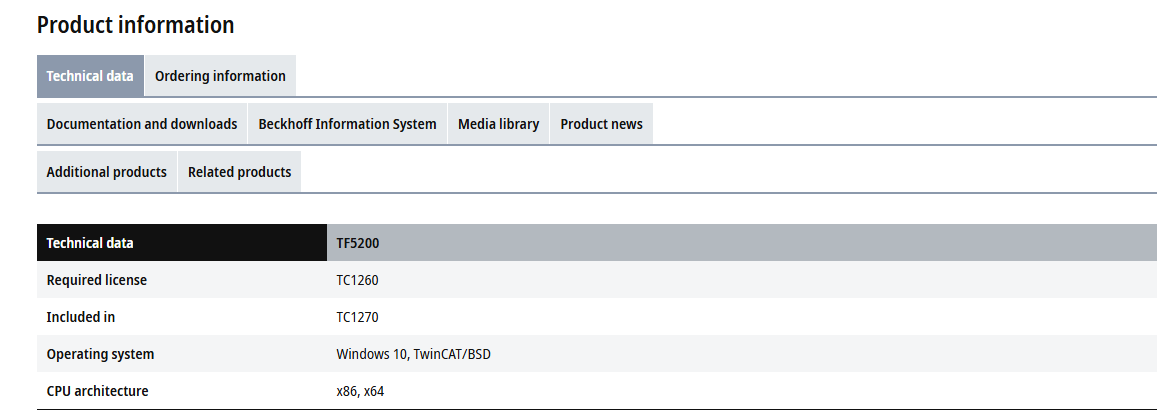
Task: Open the Product news tab
Action: 601,124
